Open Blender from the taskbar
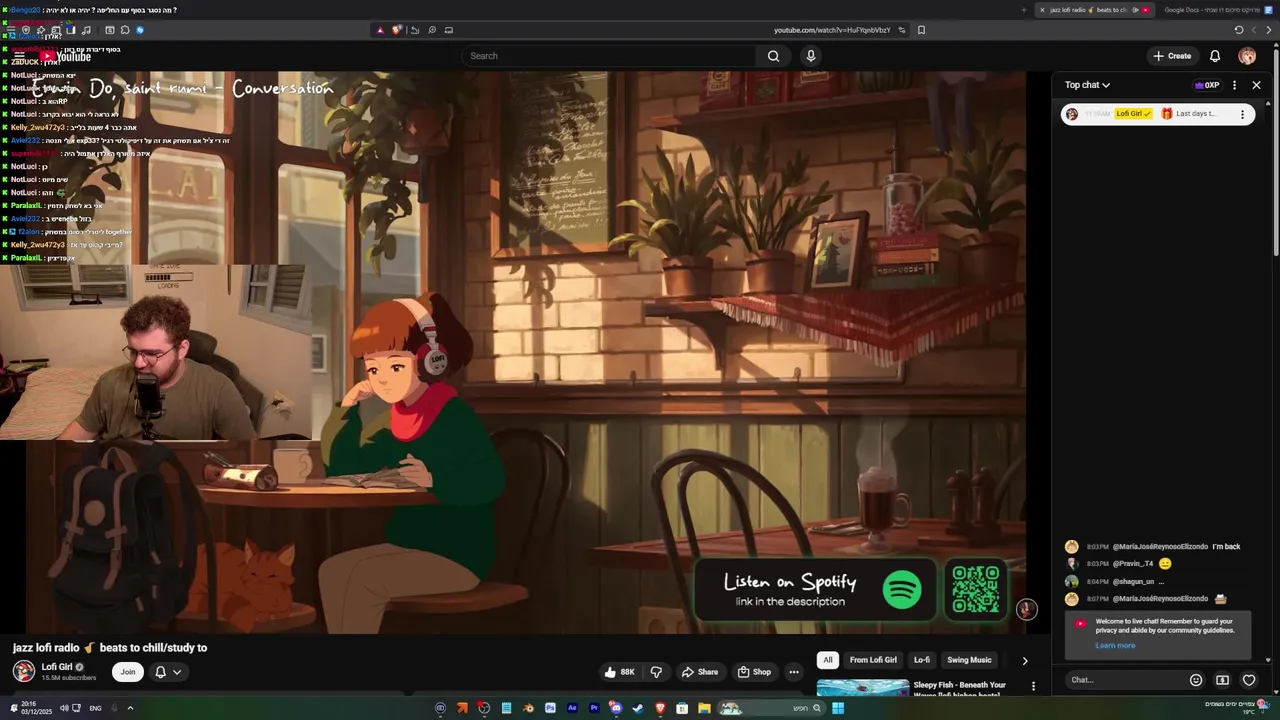Image resolution: width=1280 pixels, height=720 pixels. [528, 708]
